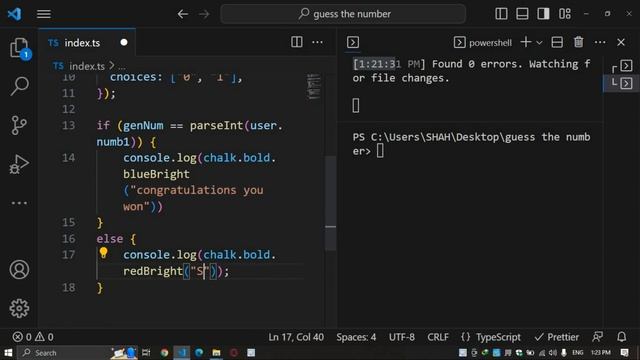The height and width of the screenshot is (360, 640).
Task: Click the lightbulb quick-fix icon on line 17
Action: coord(103,253)
